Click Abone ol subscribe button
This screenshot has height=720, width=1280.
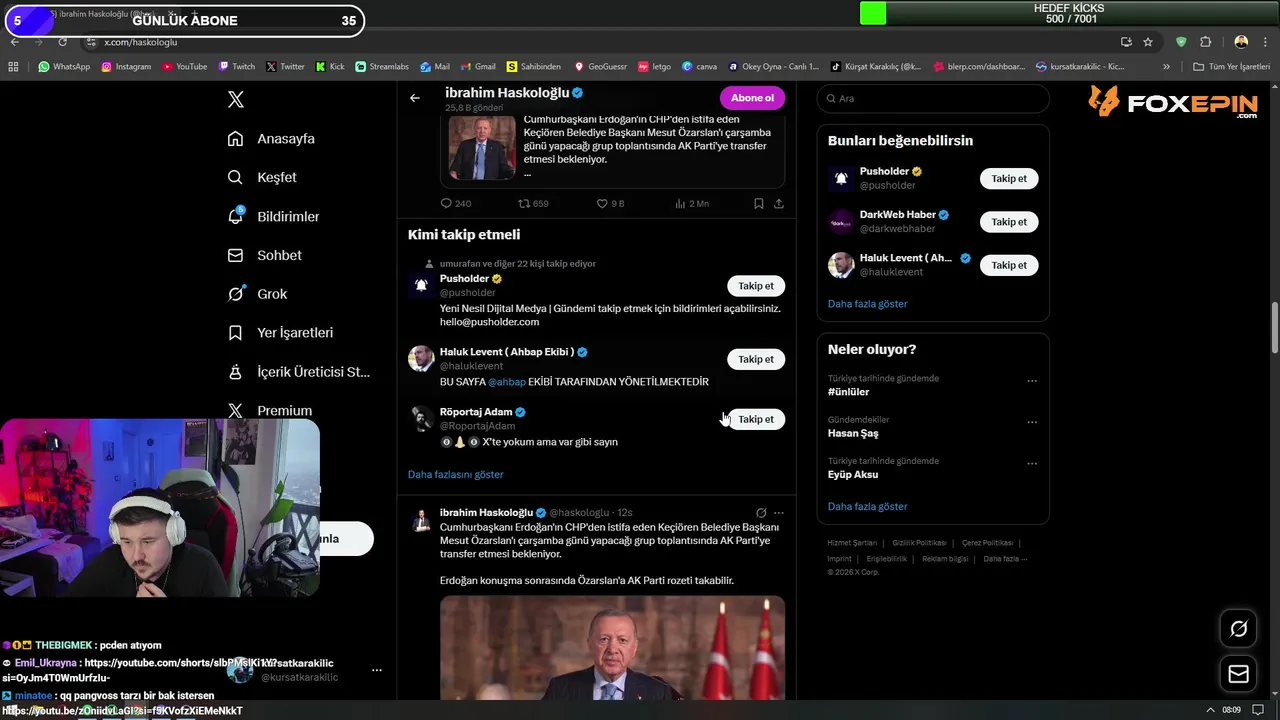coord(752,98)
